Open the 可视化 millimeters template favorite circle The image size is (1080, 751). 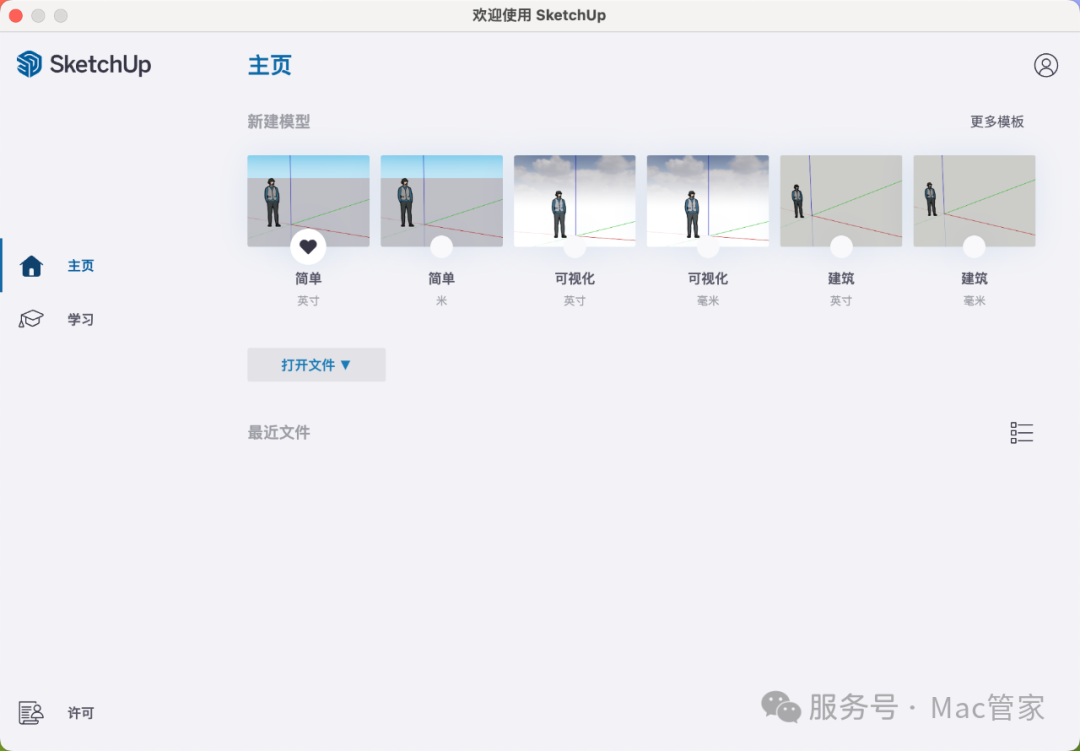[x=707, y=246]
